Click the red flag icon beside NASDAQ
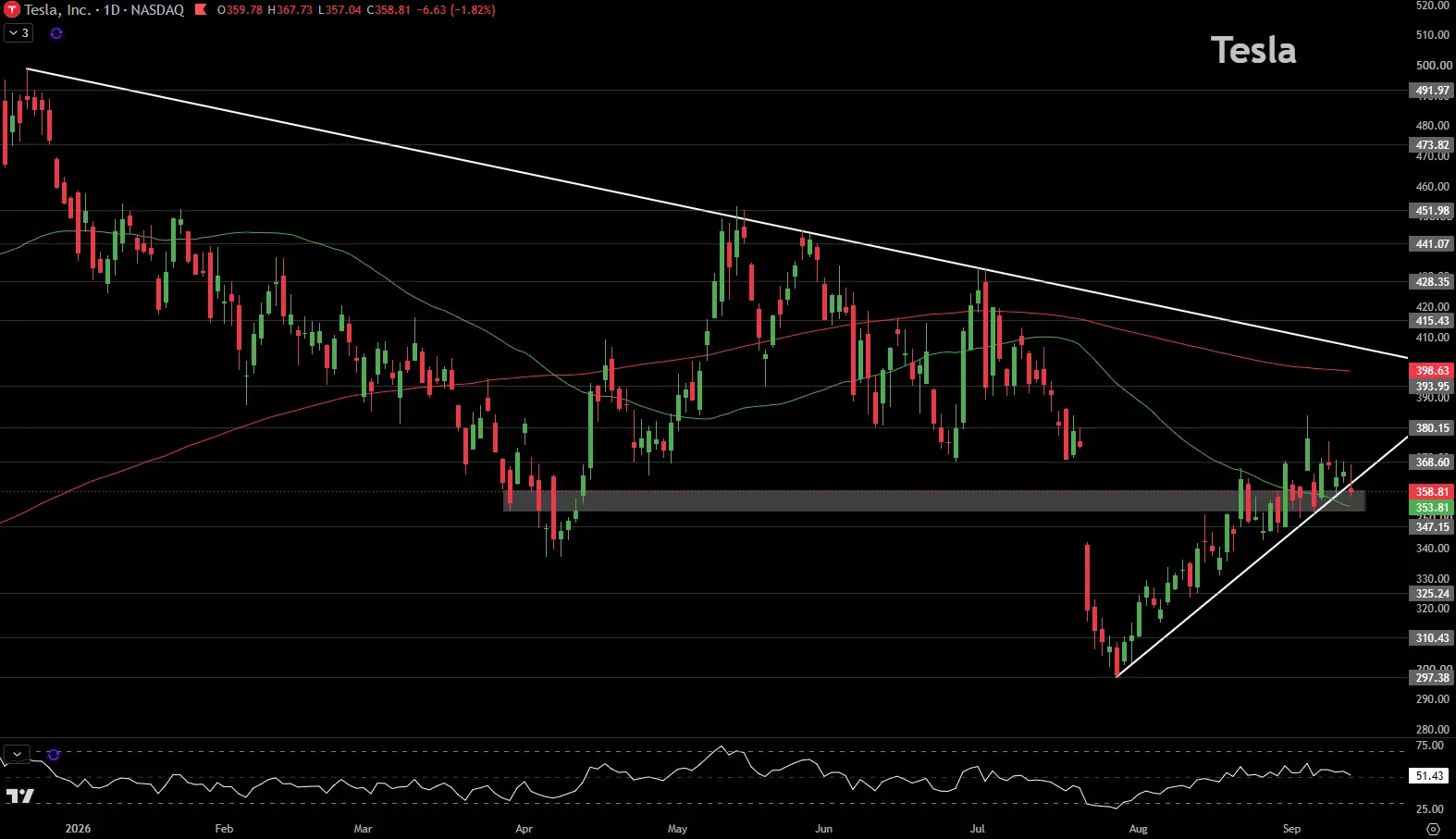 pyautogui.click(x=201, y=10)
